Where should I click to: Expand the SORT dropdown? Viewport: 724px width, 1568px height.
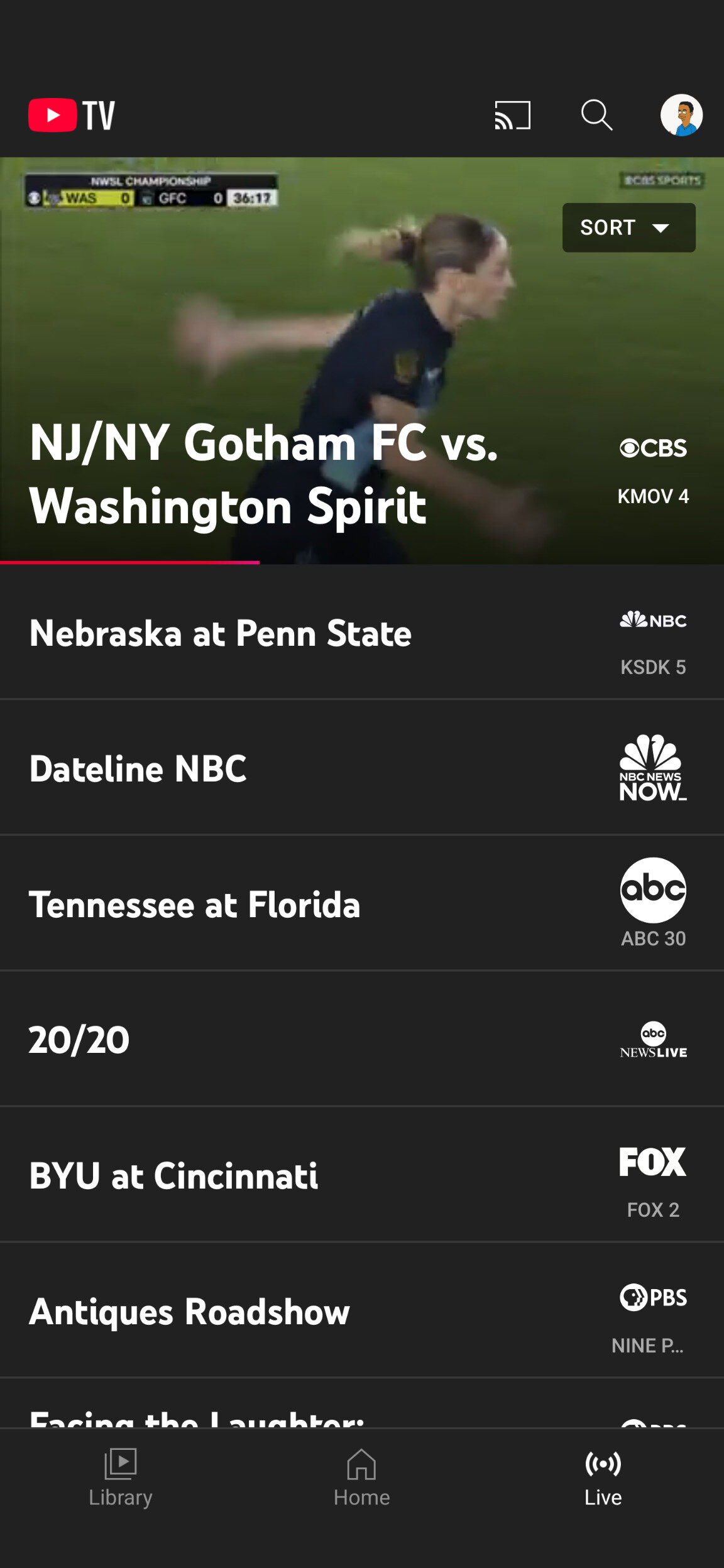pyautogui.click(x=628, y=227)
